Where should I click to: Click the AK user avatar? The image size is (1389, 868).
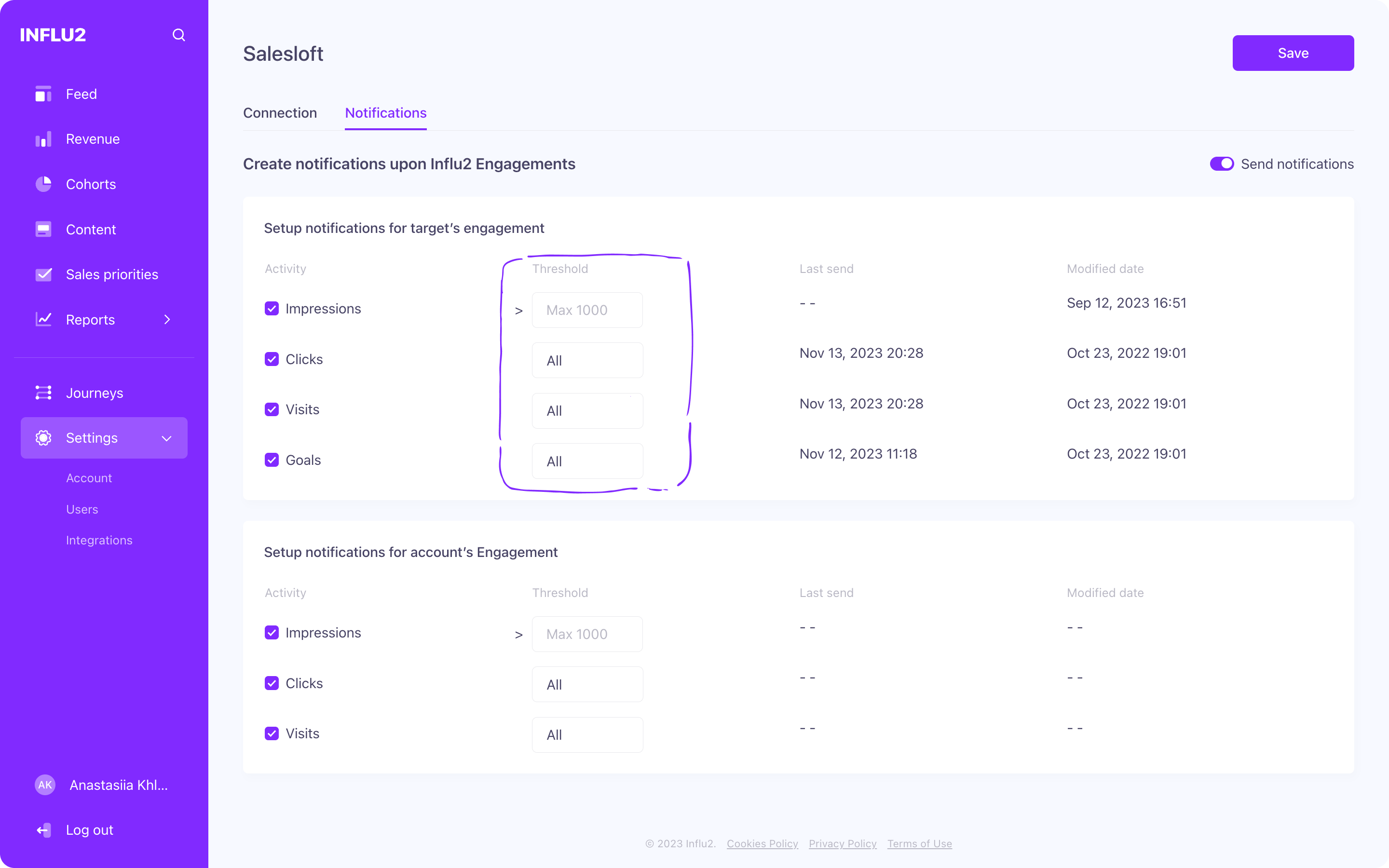(x=45, y=785)
